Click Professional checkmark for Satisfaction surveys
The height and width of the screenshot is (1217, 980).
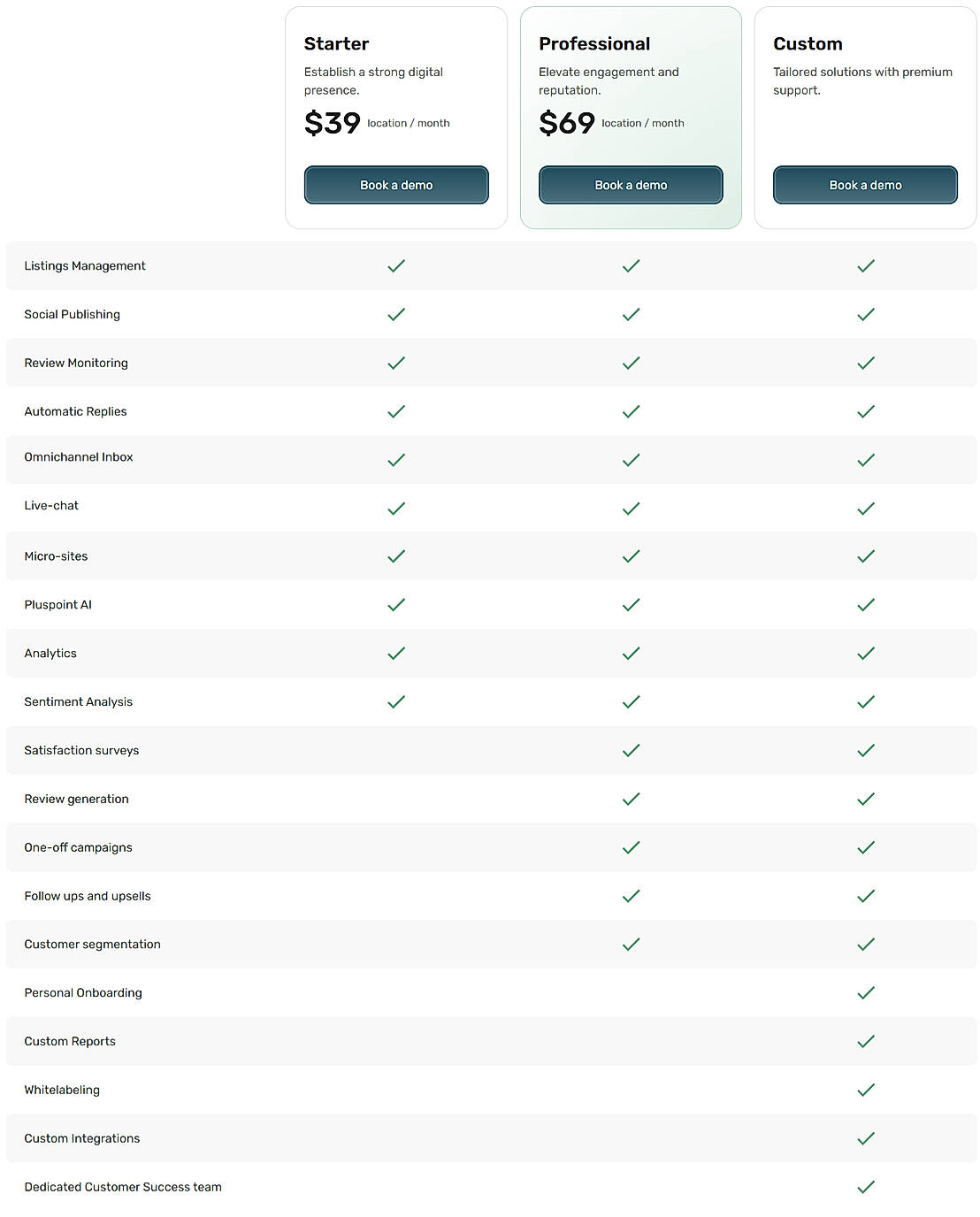point(631,750)
